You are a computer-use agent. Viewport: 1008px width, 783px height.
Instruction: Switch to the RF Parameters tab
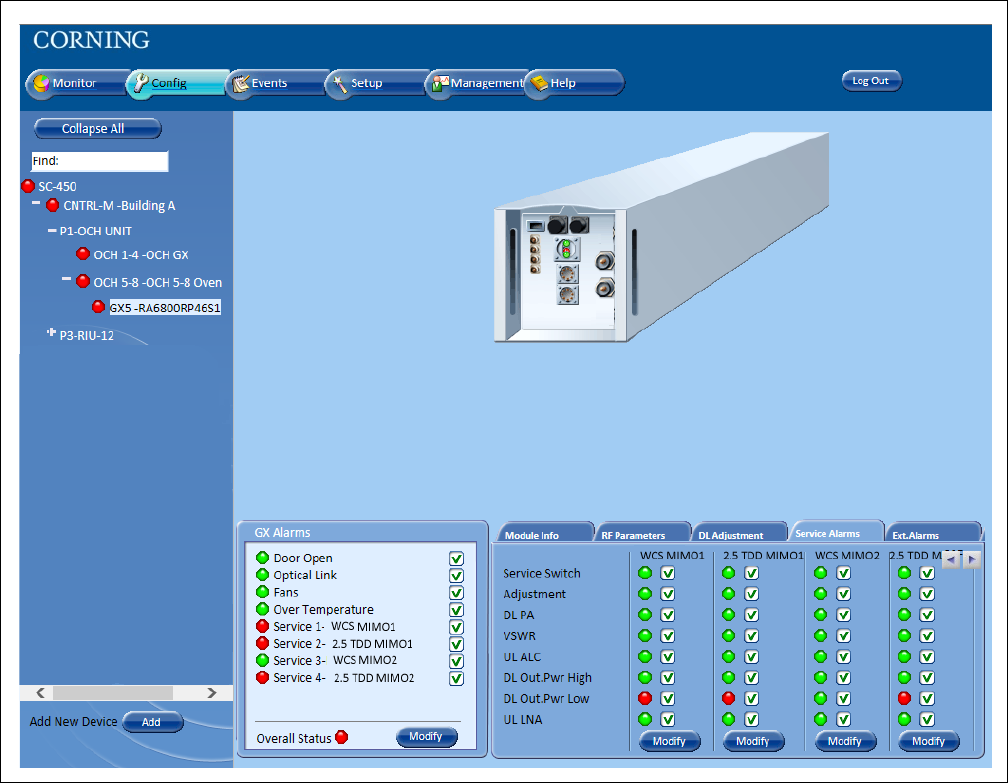click(642, 534)
